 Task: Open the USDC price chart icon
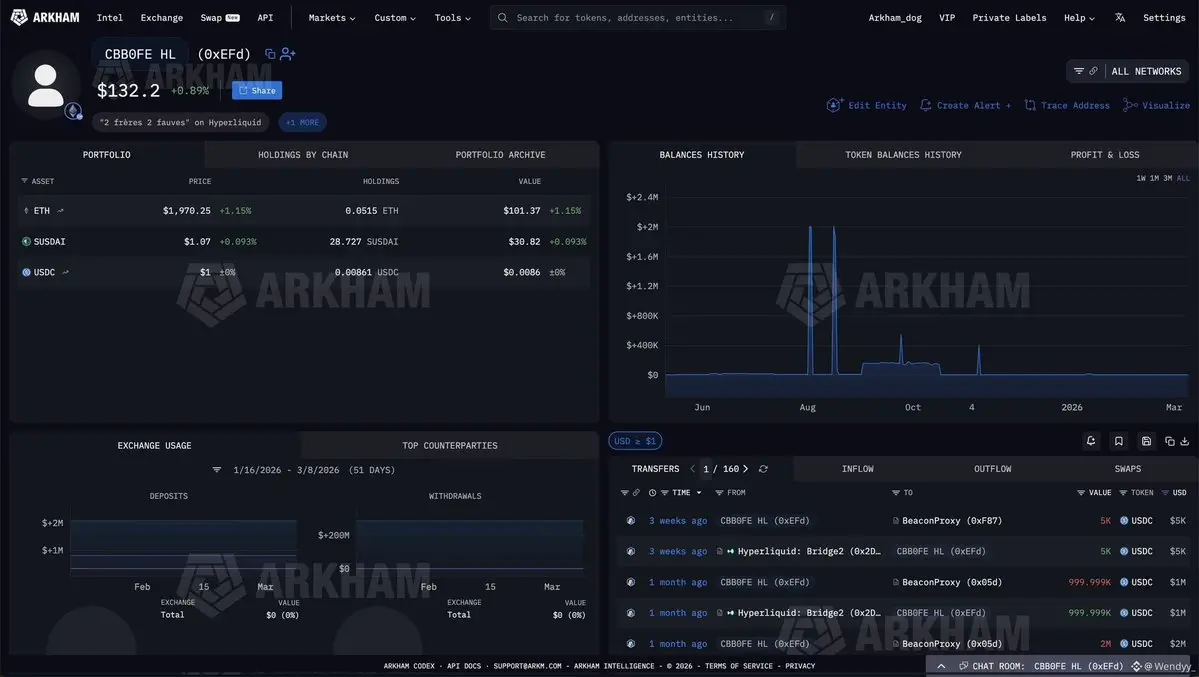(x=65, y=272)
